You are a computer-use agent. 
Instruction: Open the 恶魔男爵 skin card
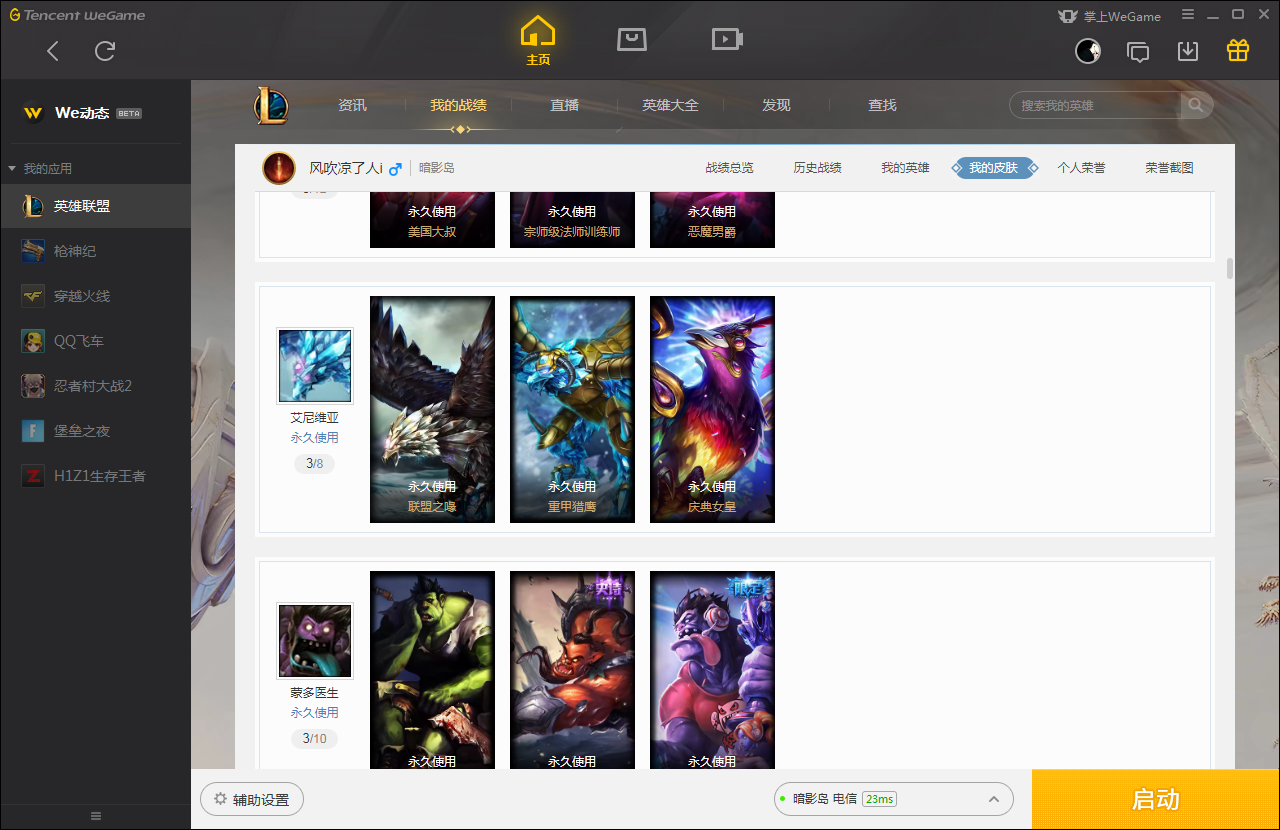coord(712,219)
